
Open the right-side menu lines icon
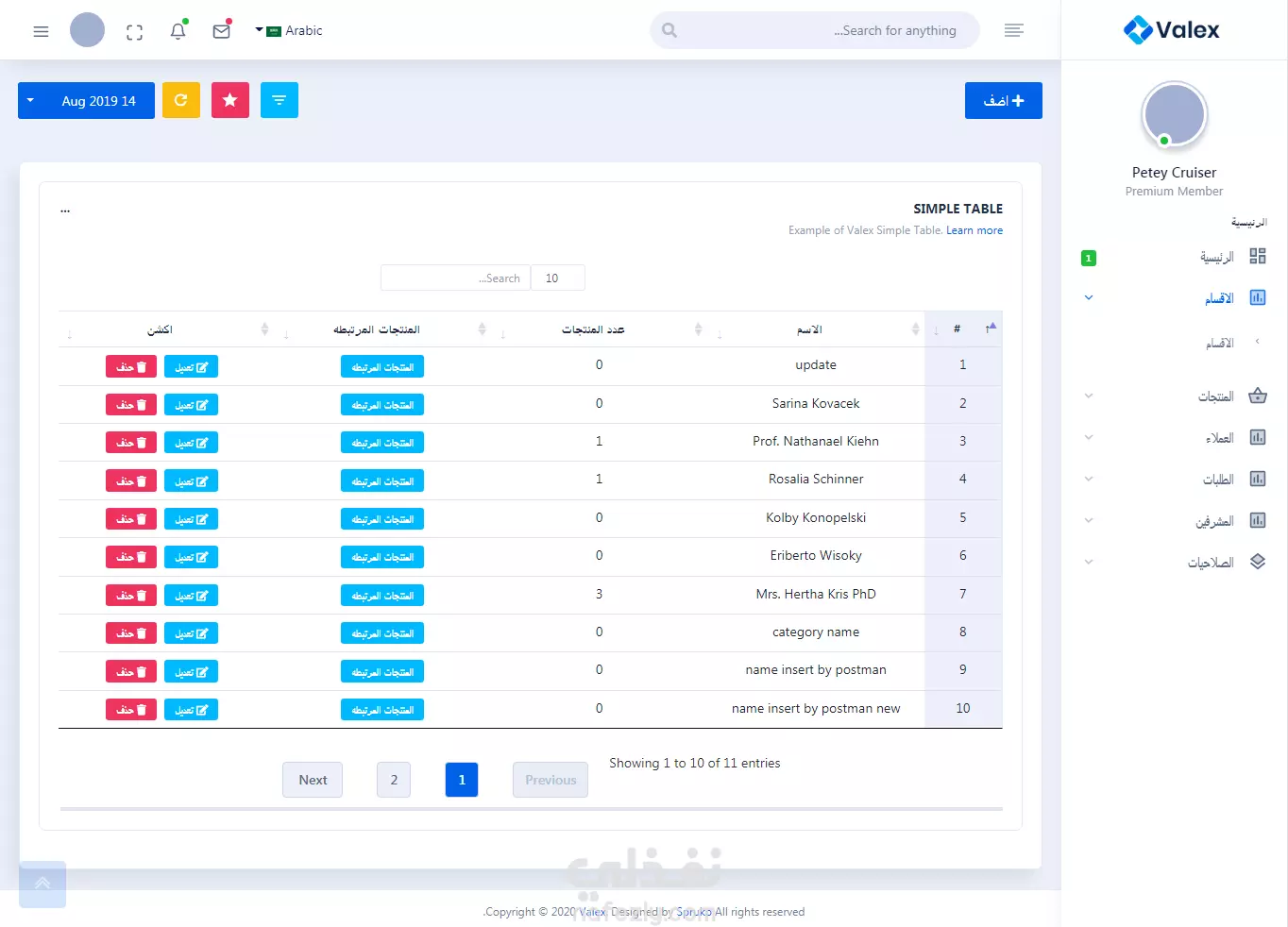point(1014,30)
